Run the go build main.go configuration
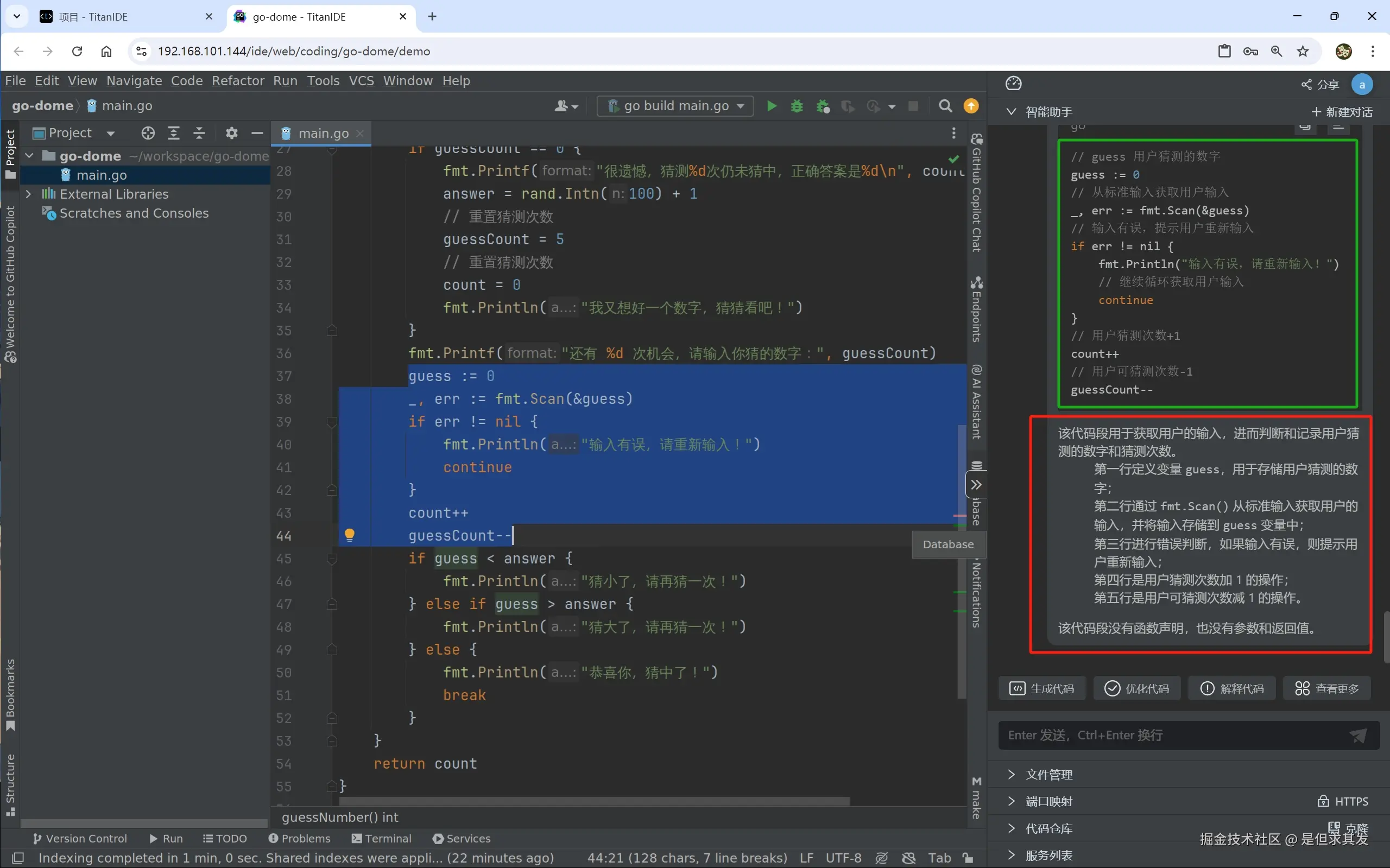Screen dimensions: 1390x868 coord(772,106)
